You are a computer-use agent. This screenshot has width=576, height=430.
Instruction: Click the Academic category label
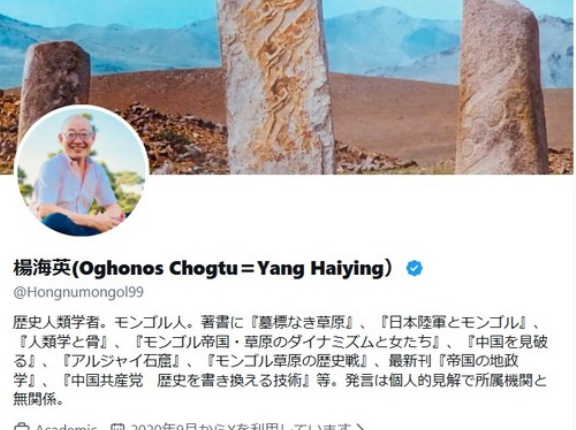66,427
